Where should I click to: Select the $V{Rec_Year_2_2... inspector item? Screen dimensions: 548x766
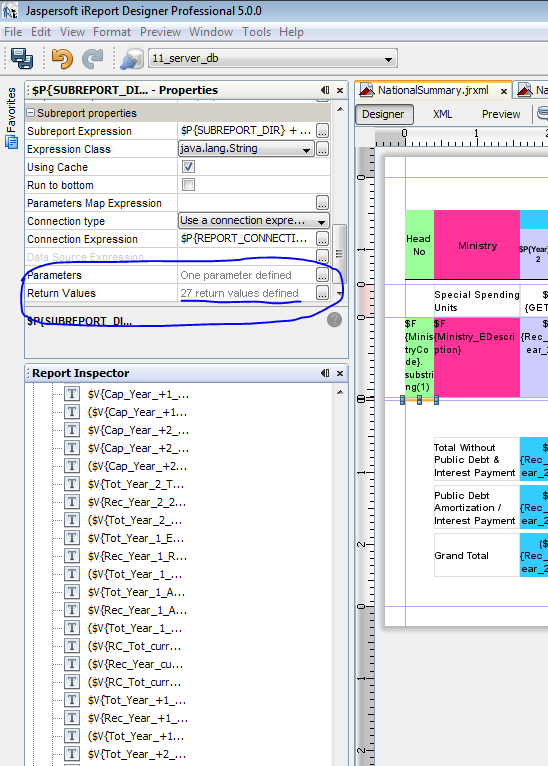[137, 502]
